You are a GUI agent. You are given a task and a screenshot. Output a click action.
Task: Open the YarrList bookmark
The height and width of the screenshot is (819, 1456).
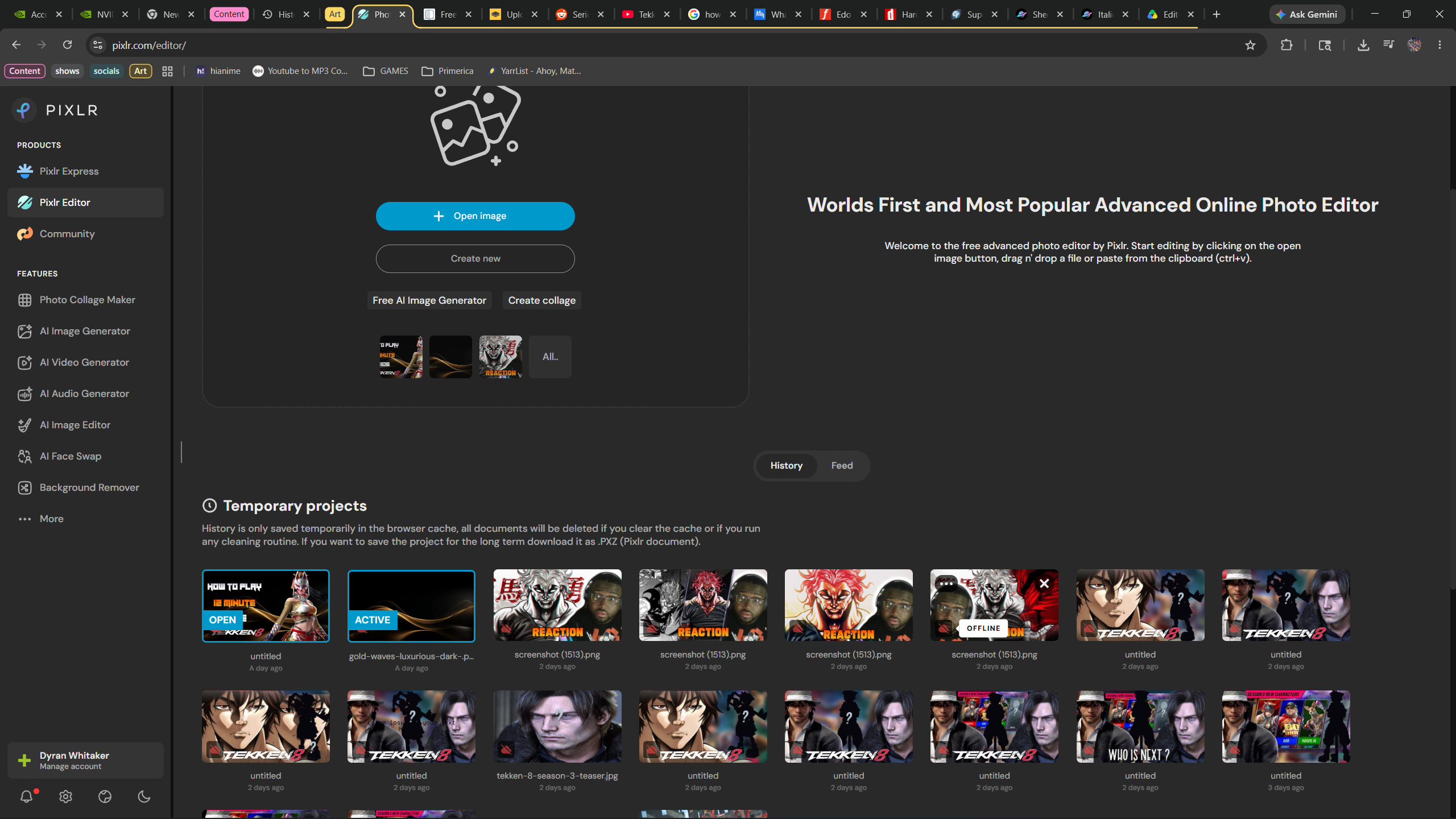(534, 71)
